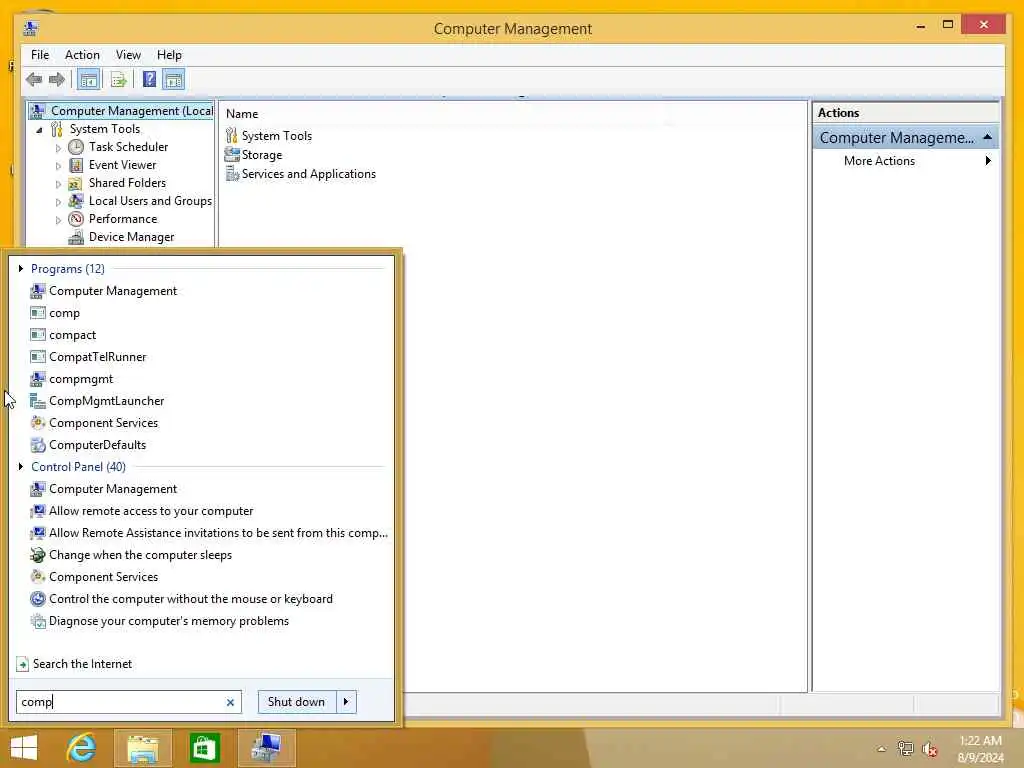
Task: Open Allow Remote Assistance invitations result
Action: point(218,533)
